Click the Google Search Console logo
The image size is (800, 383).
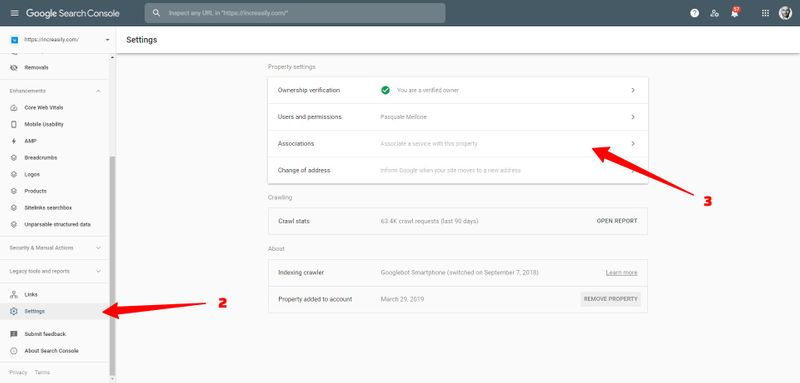(x=72, y=13)
